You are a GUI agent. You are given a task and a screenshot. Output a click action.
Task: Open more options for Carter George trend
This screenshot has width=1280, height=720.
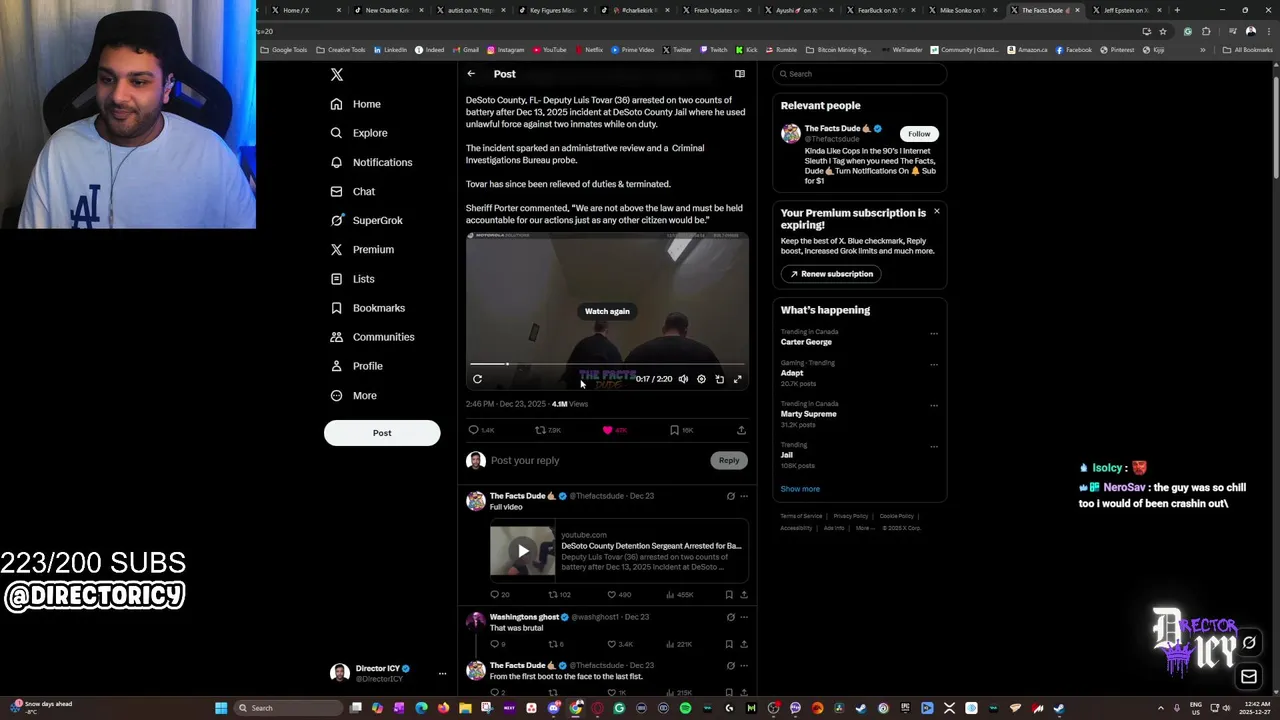pyautogui.click(x=934, y=334)
